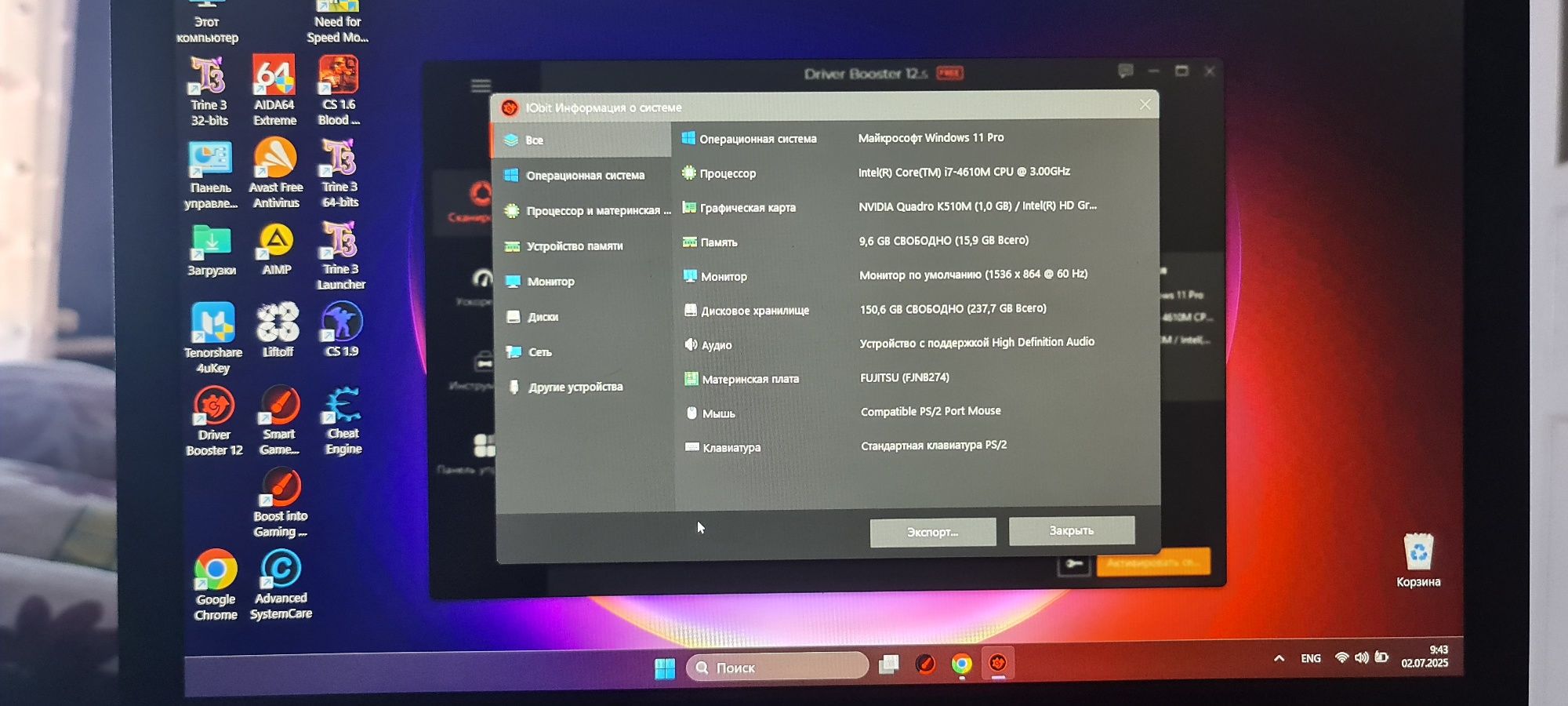Click Клавиатура row in info list

coord(917,446)
